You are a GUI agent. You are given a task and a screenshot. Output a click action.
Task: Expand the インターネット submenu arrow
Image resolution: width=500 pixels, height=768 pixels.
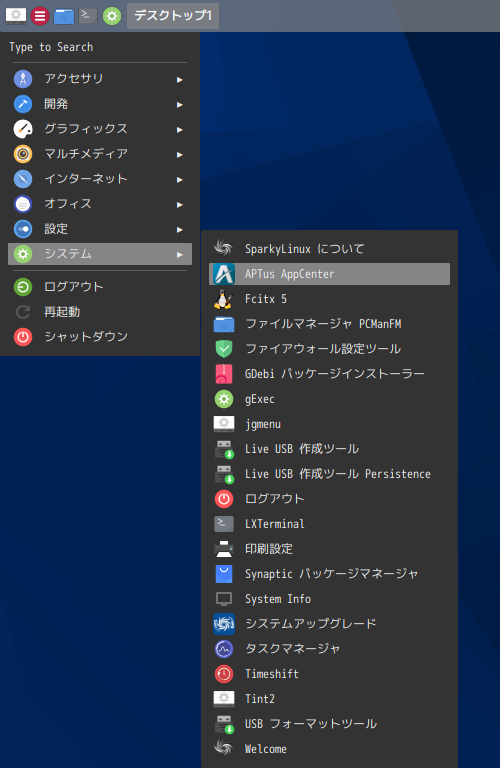pos(180,180)
